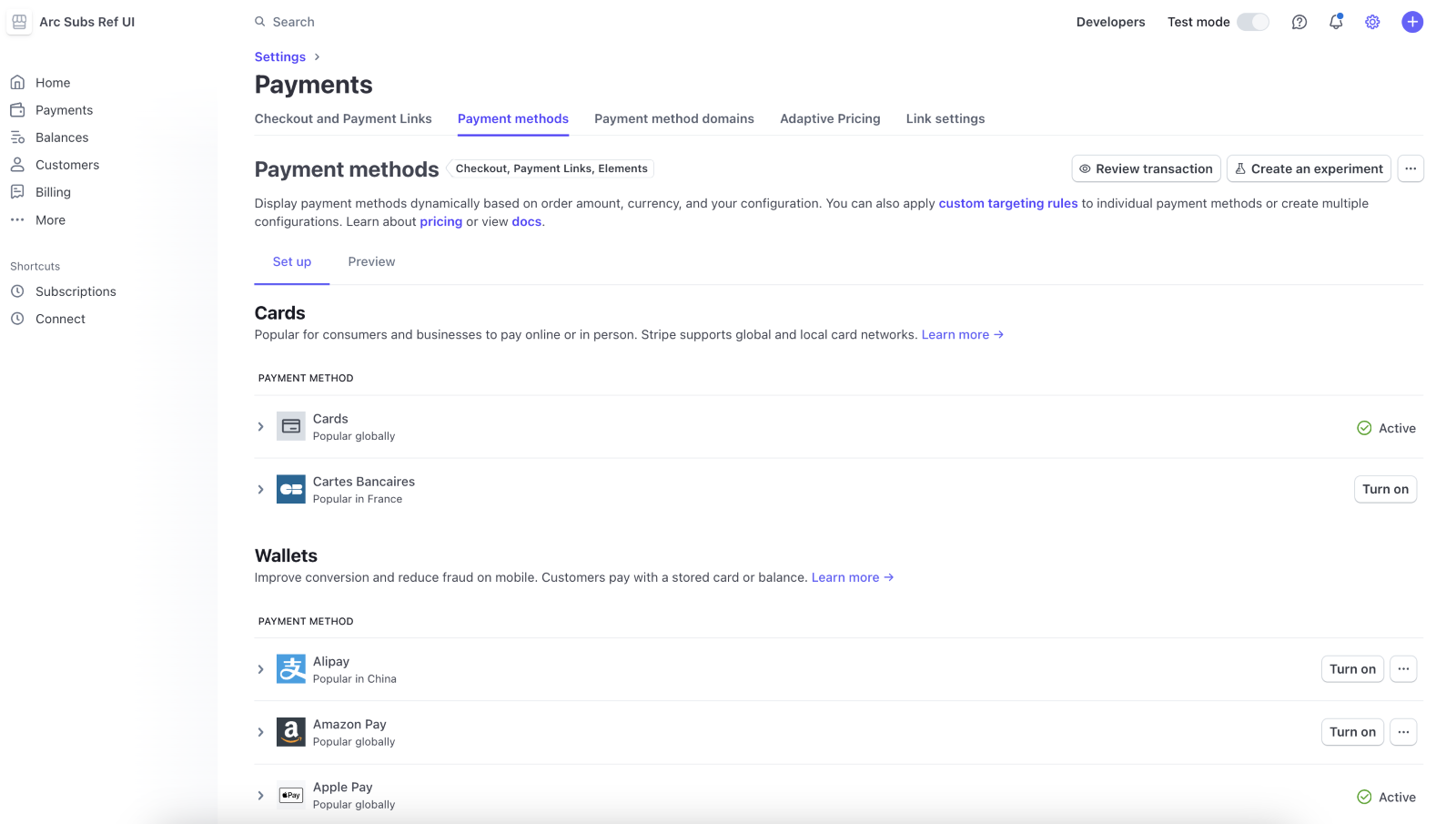Click 'Popular in France' text

[358, 499]
